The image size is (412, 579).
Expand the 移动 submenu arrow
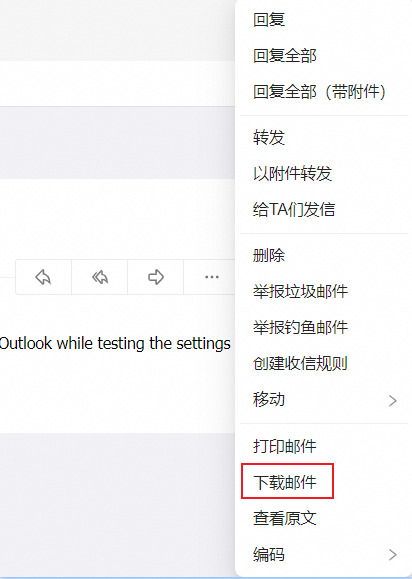[393, 401]
